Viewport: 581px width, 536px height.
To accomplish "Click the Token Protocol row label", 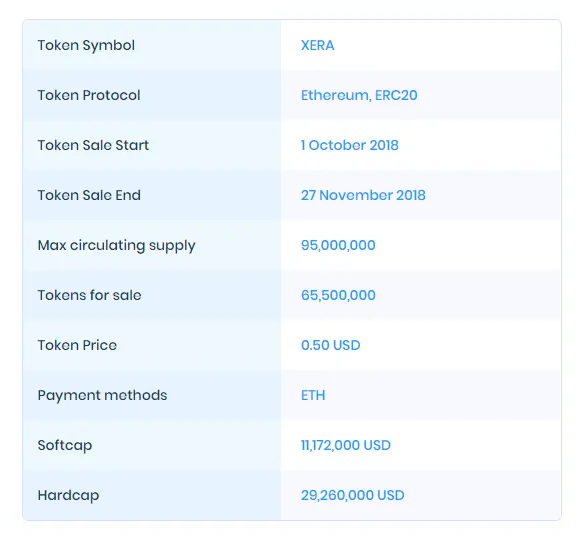I will click(x=89, y=95).
